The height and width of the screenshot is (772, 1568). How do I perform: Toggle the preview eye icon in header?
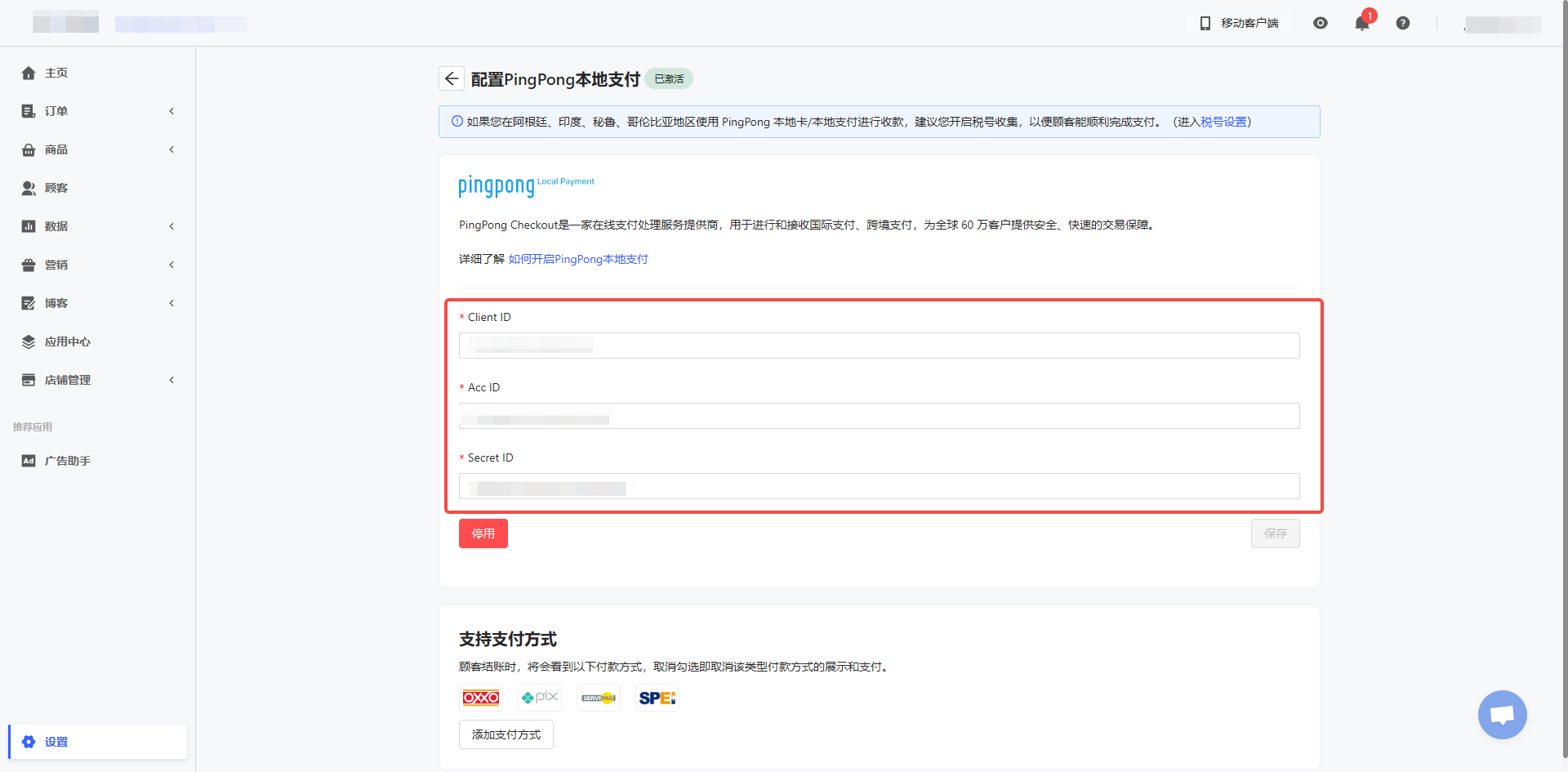[1321, 23]
